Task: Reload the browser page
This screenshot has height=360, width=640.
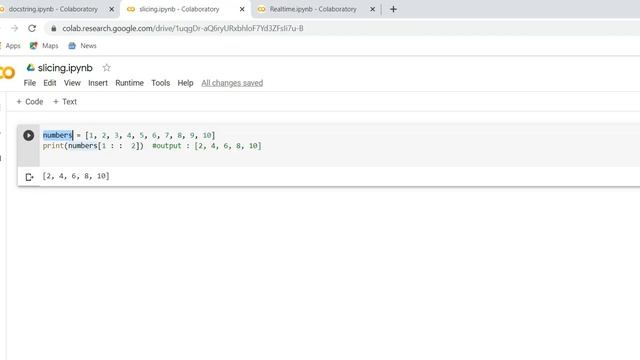Action: 32,28
